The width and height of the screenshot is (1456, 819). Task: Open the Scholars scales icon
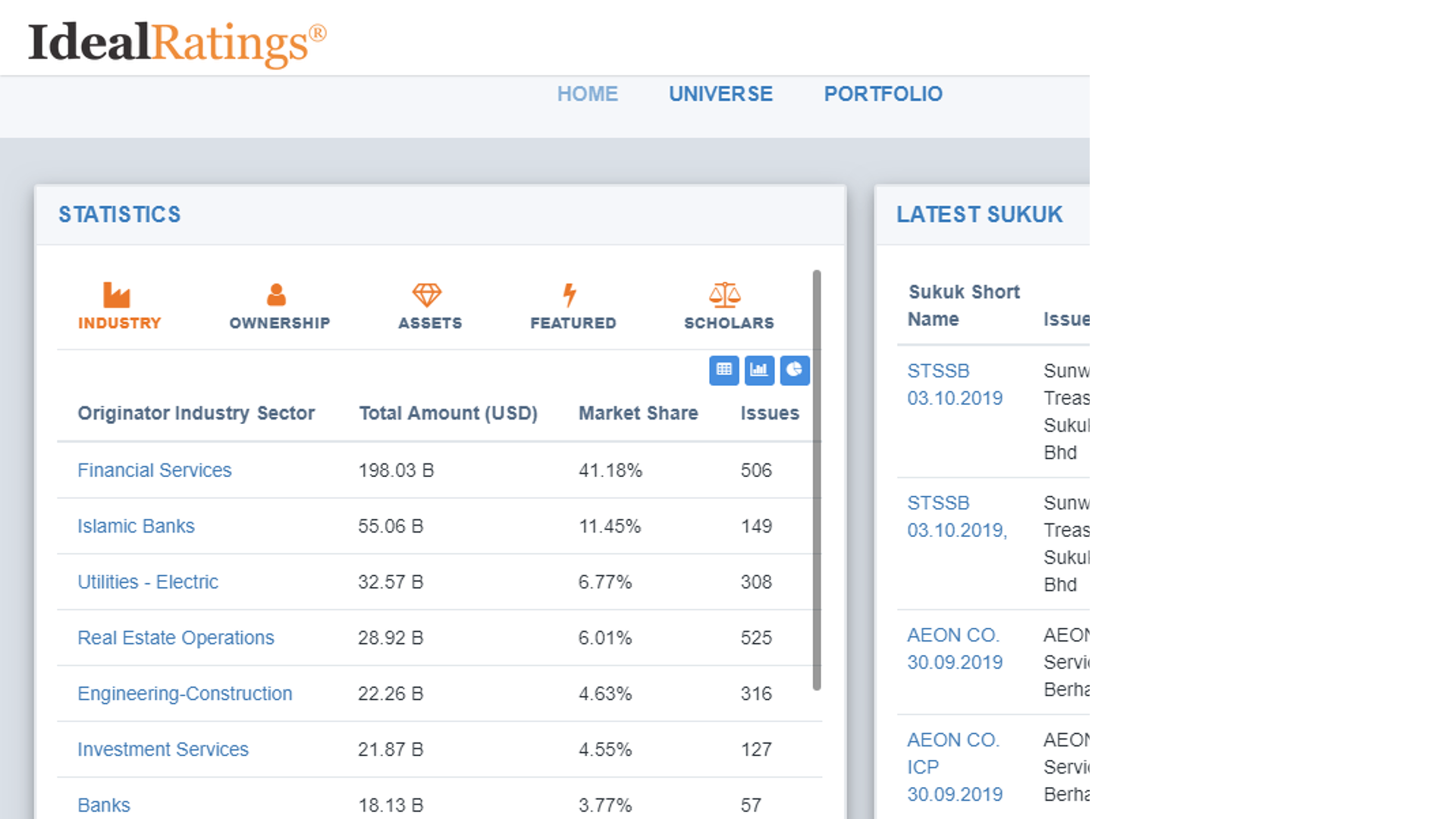(x=725, y=295)
